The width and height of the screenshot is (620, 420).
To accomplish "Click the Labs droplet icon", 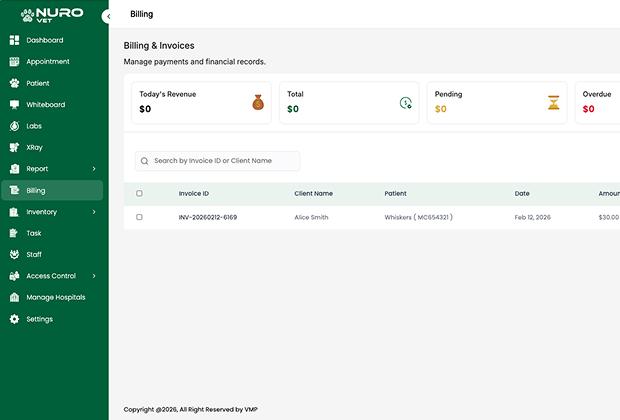I will coord(14,126).
